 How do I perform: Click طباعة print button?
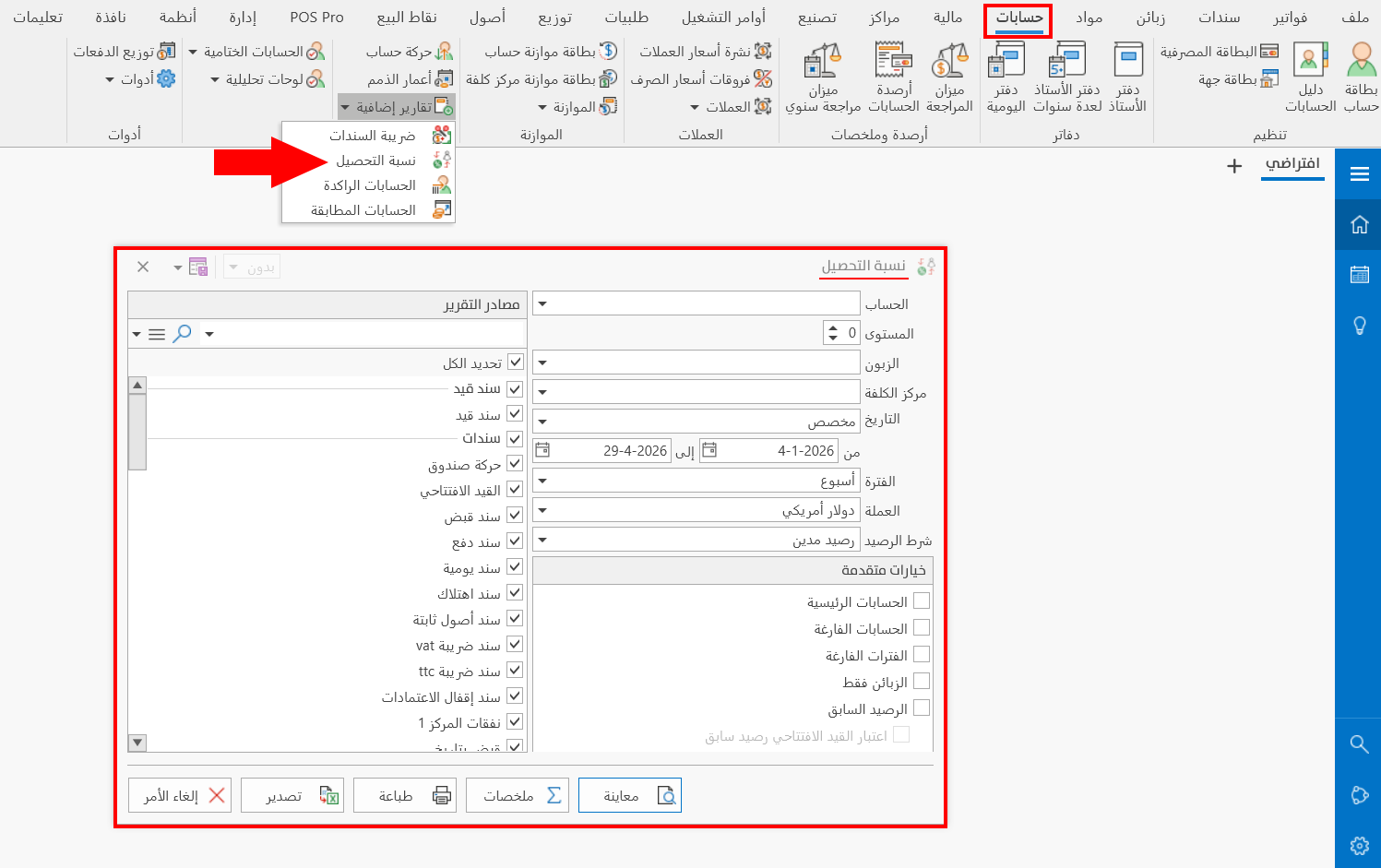pyautogui.click(x=405, y=795)
